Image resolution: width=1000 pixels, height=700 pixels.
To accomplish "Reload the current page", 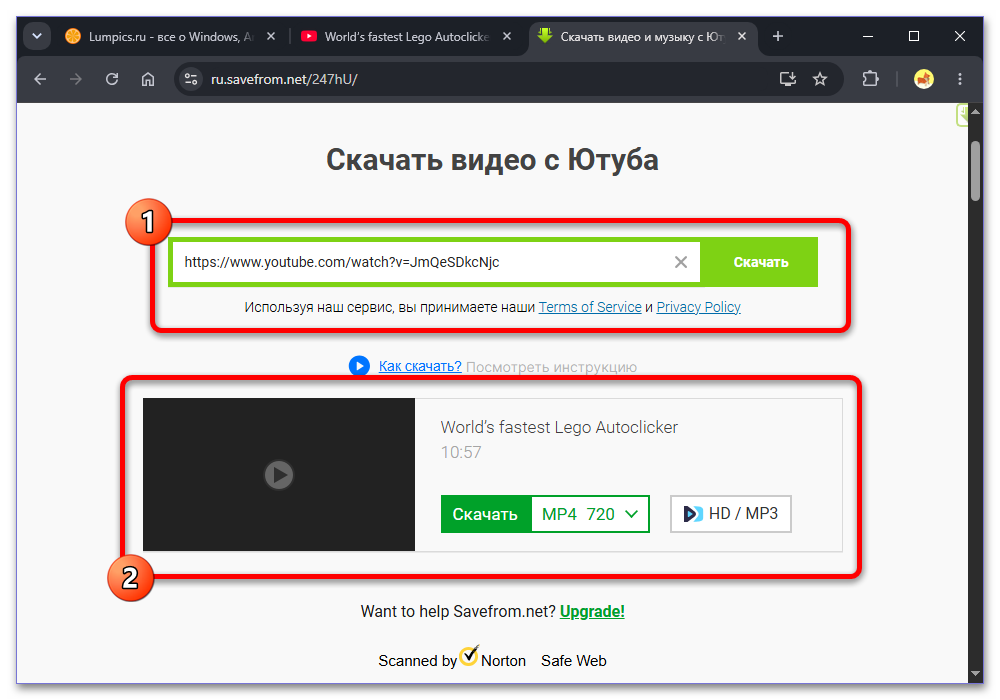I will (112, 79).
